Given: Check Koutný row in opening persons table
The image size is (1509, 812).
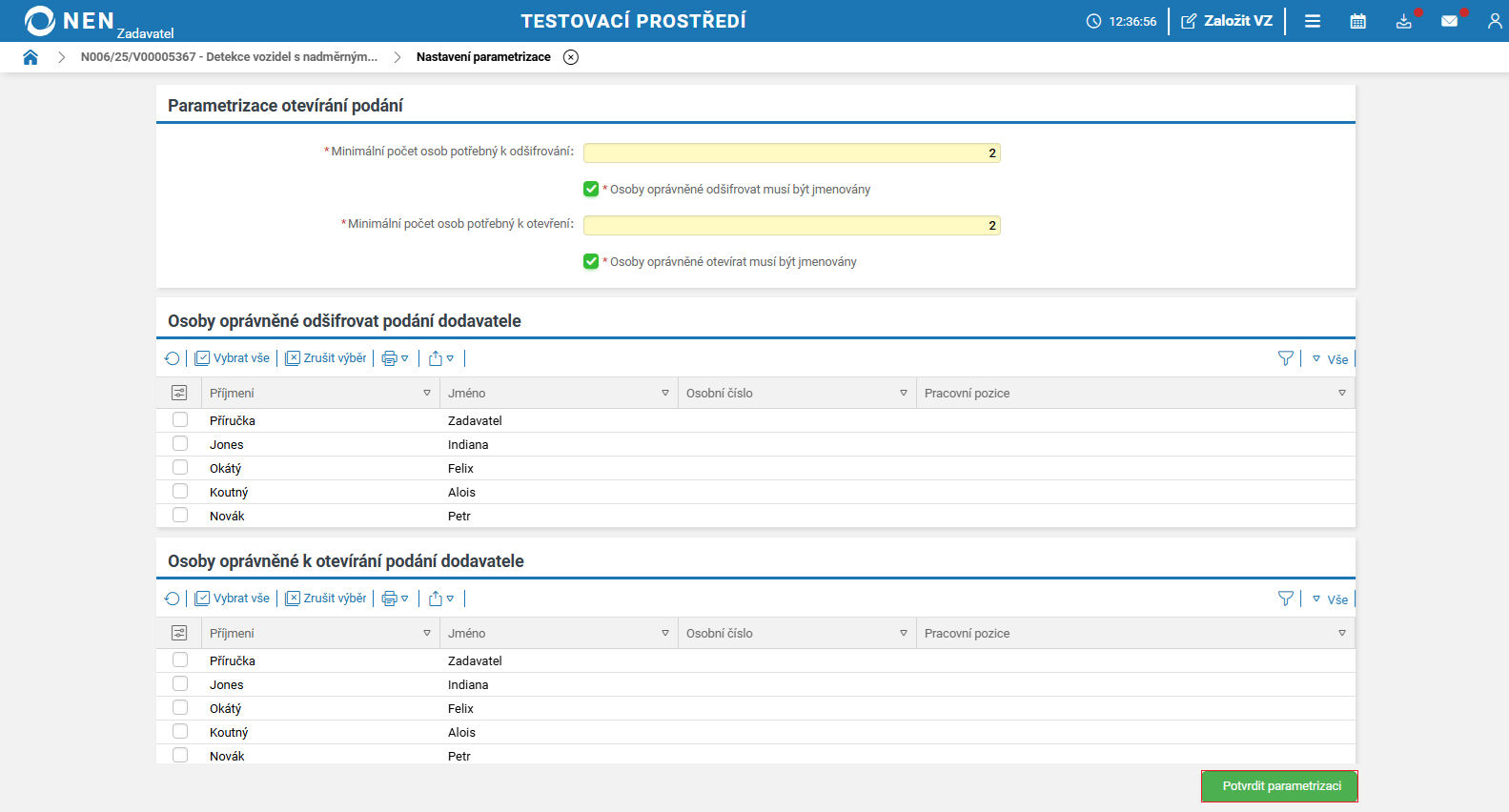Looking at the screenshot, I should 180,731.
